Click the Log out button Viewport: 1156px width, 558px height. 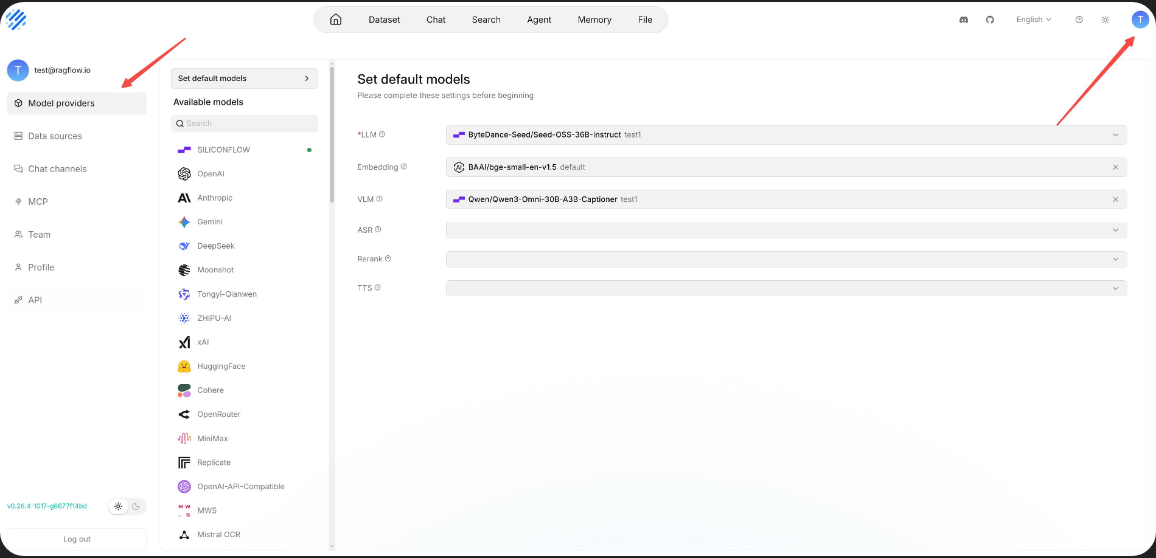click(x=77, y=539)
